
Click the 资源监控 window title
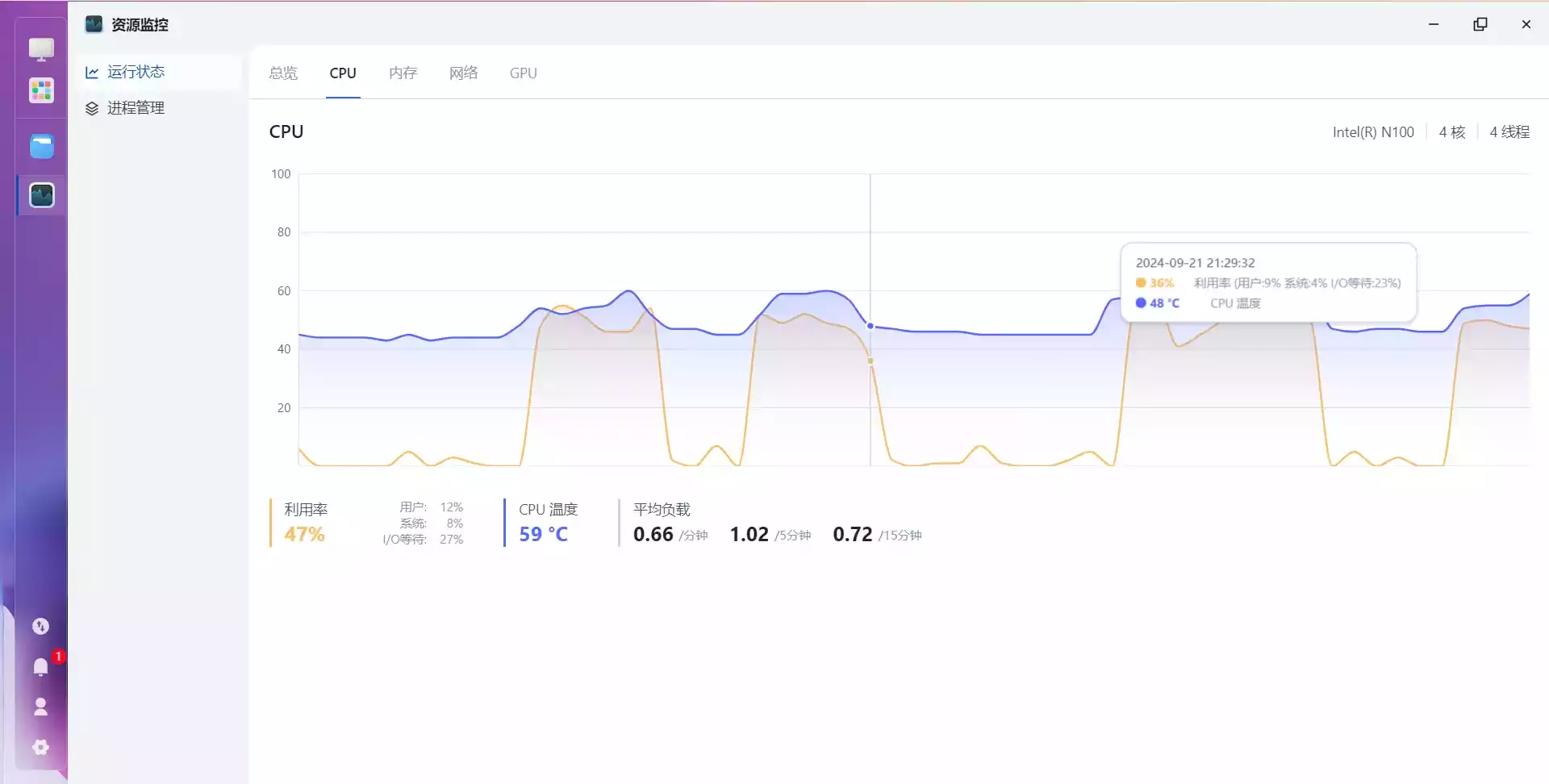(x=140, y=25)
